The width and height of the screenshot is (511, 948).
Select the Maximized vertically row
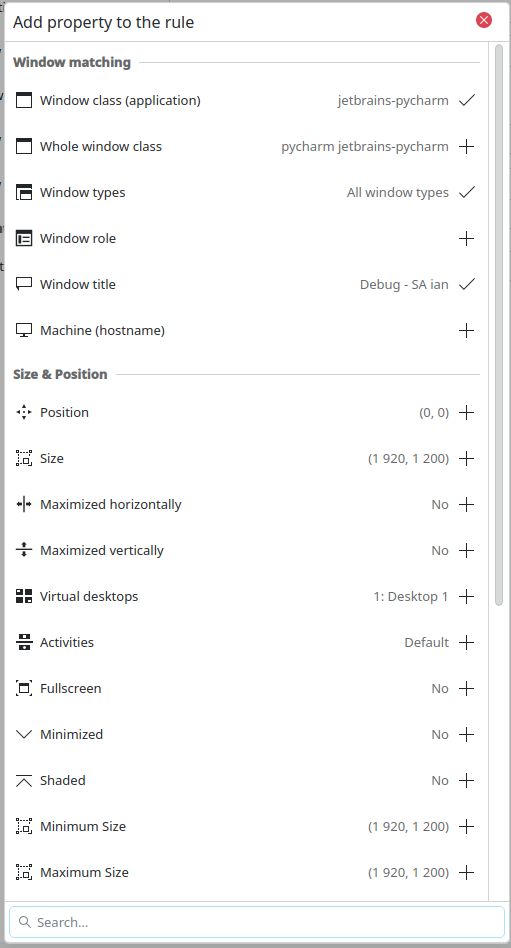(246, 550)
